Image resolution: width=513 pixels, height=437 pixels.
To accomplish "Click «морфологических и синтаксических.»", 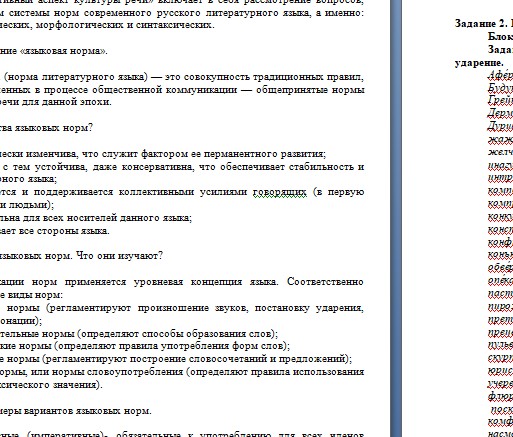I will 125,25.
